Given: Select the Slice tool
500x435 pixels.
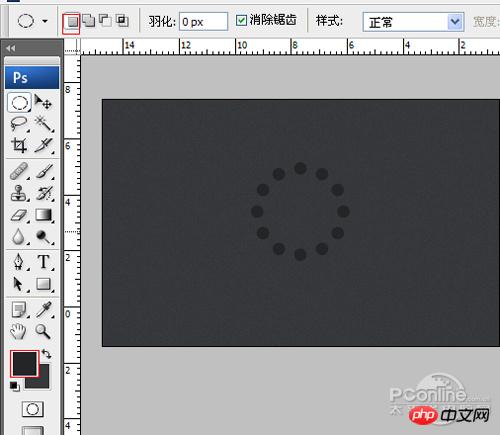Looking at the screenshot, I should point(44,145).
